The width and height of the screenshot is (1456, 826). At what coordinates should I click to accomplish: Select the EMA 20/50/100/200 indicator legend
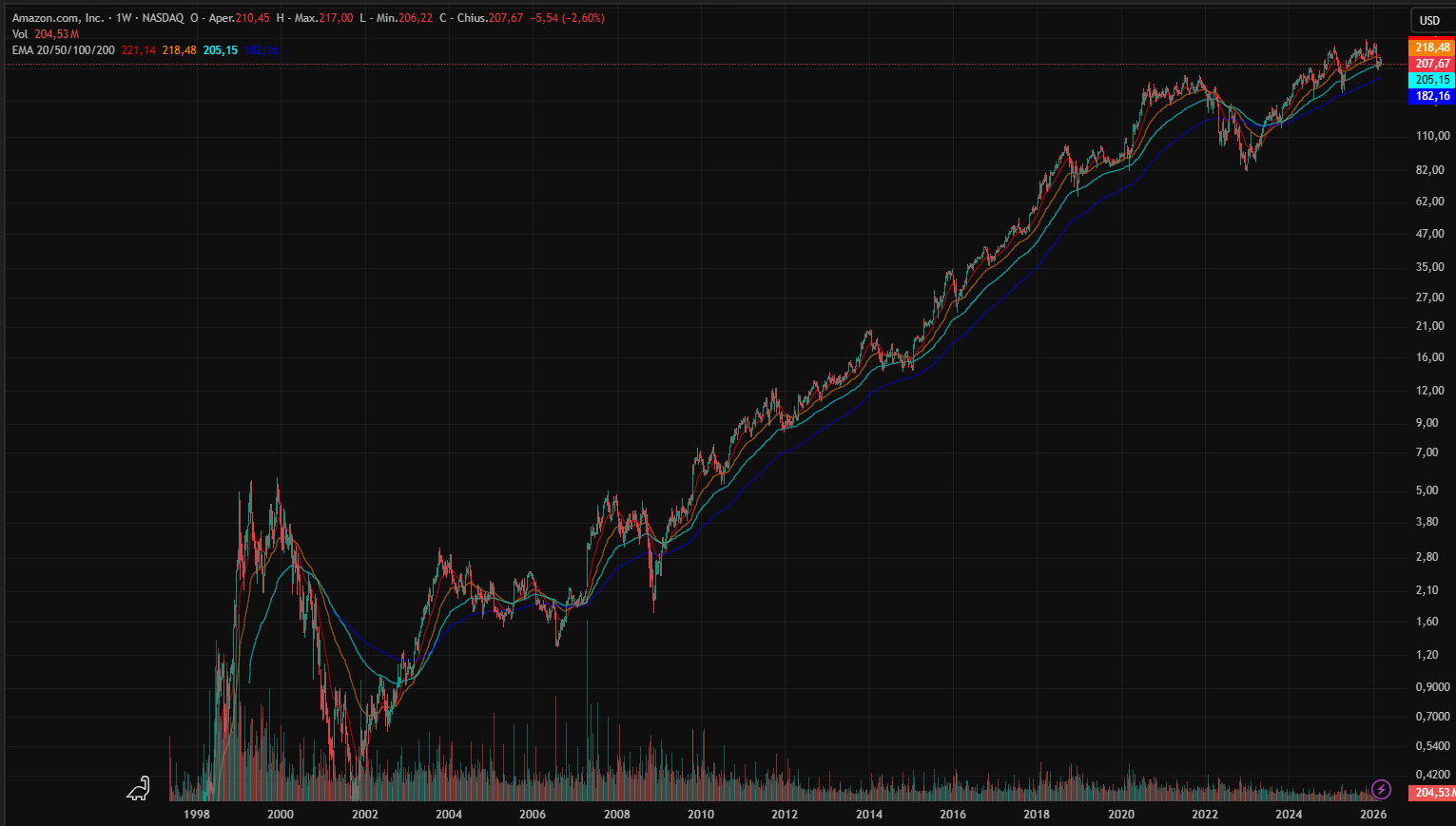pos(64,50)
